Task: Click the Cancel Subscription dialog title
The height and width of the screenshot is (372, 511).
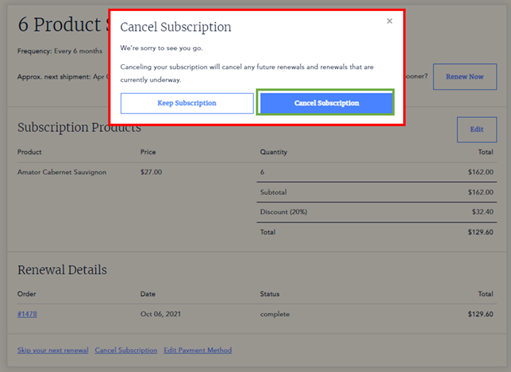Action: click(x=176, y=27)
